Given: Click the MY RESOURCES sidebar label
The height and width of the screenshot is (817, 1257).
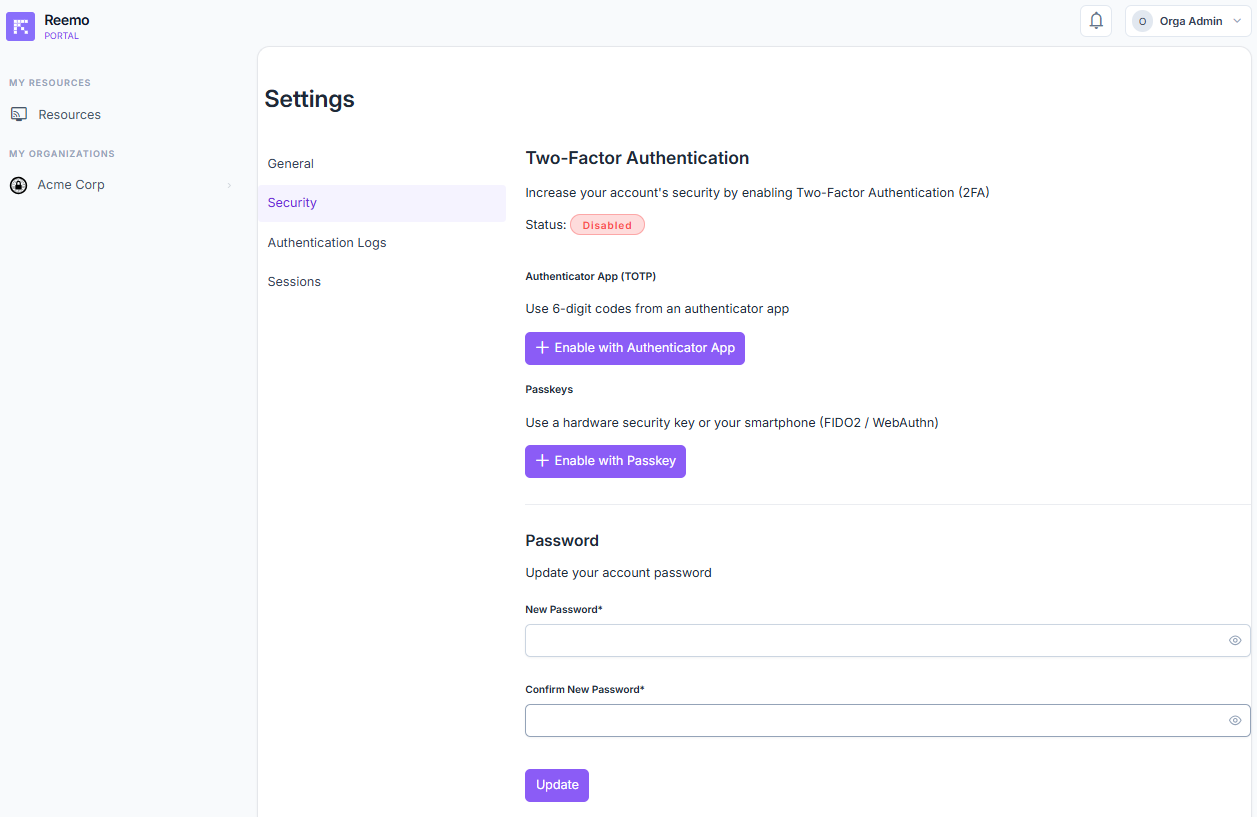Looking at the screenshot, I should (50, 83).
